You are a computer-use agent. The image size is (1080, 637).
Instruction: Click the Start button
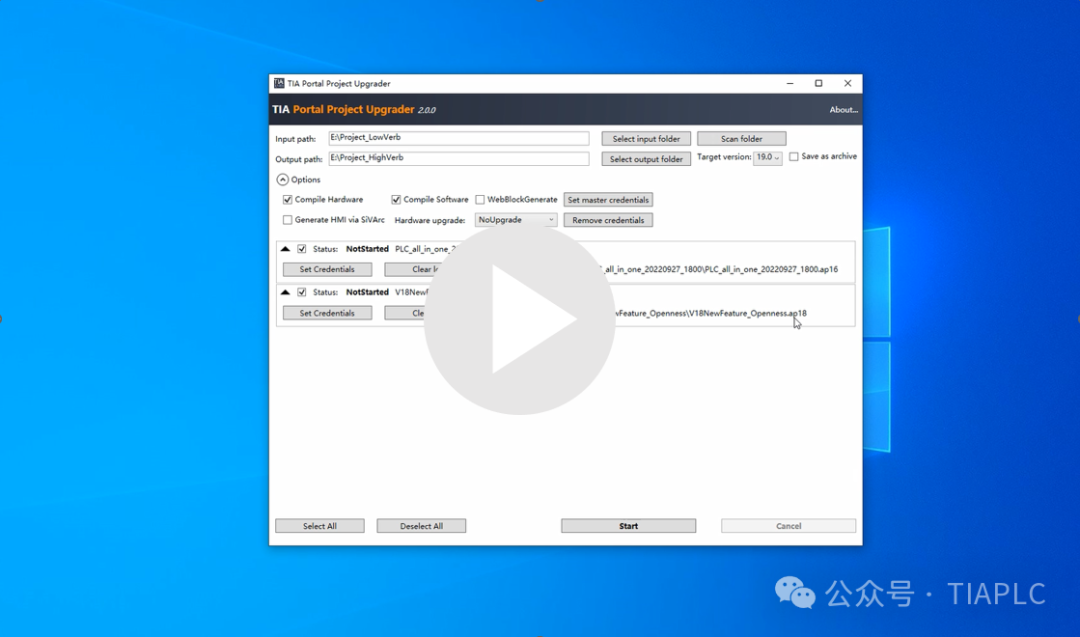(628, 526)
